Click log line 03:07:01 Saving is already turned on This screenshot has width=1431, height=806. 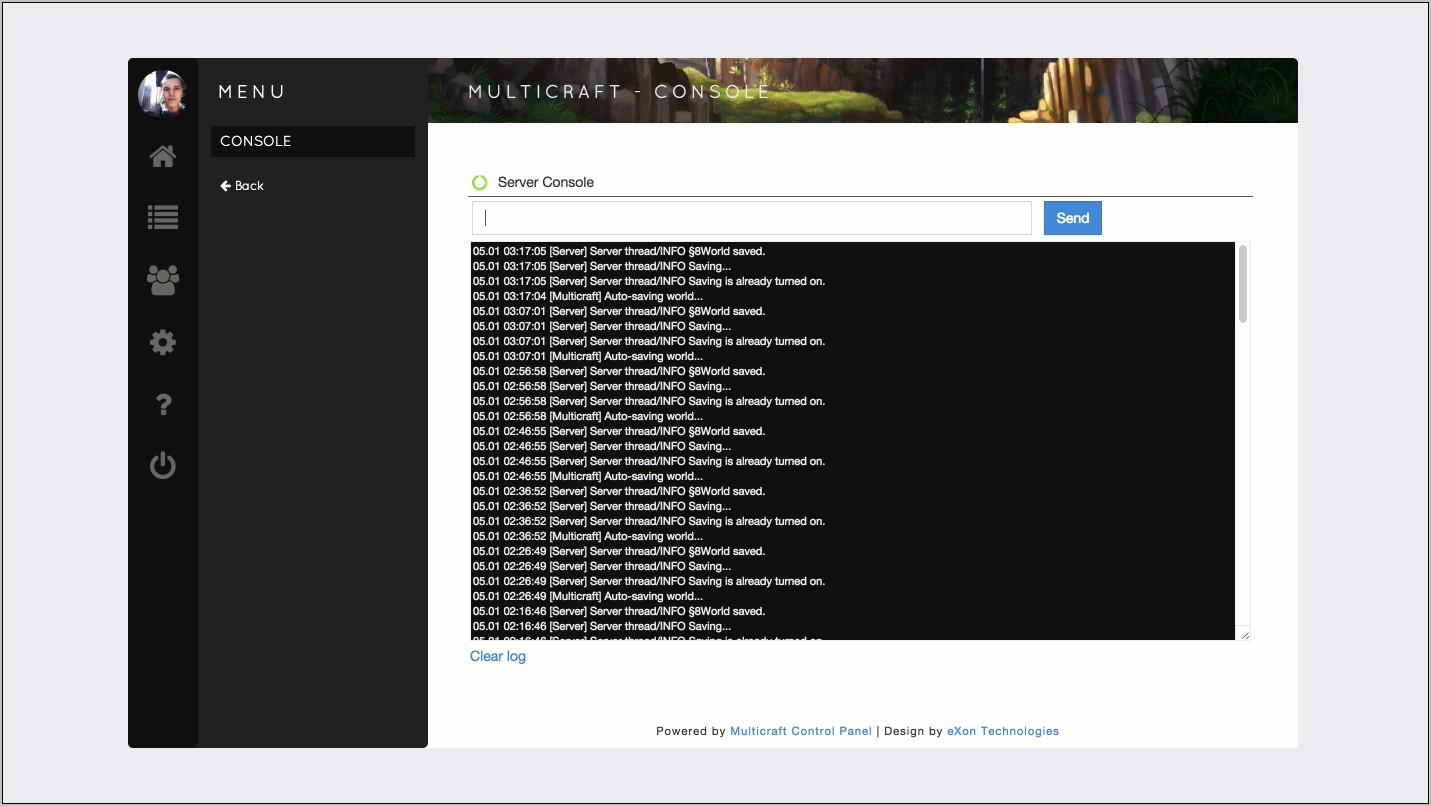(649, 341)
